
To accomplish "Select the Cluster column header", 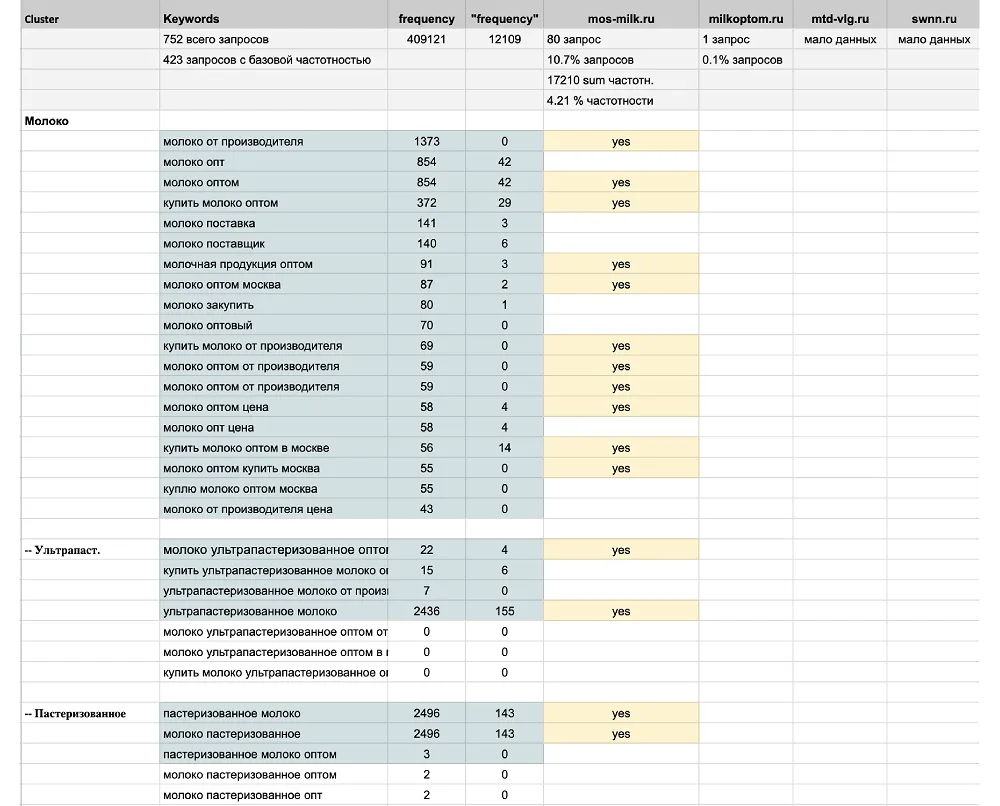I will 41,19.
